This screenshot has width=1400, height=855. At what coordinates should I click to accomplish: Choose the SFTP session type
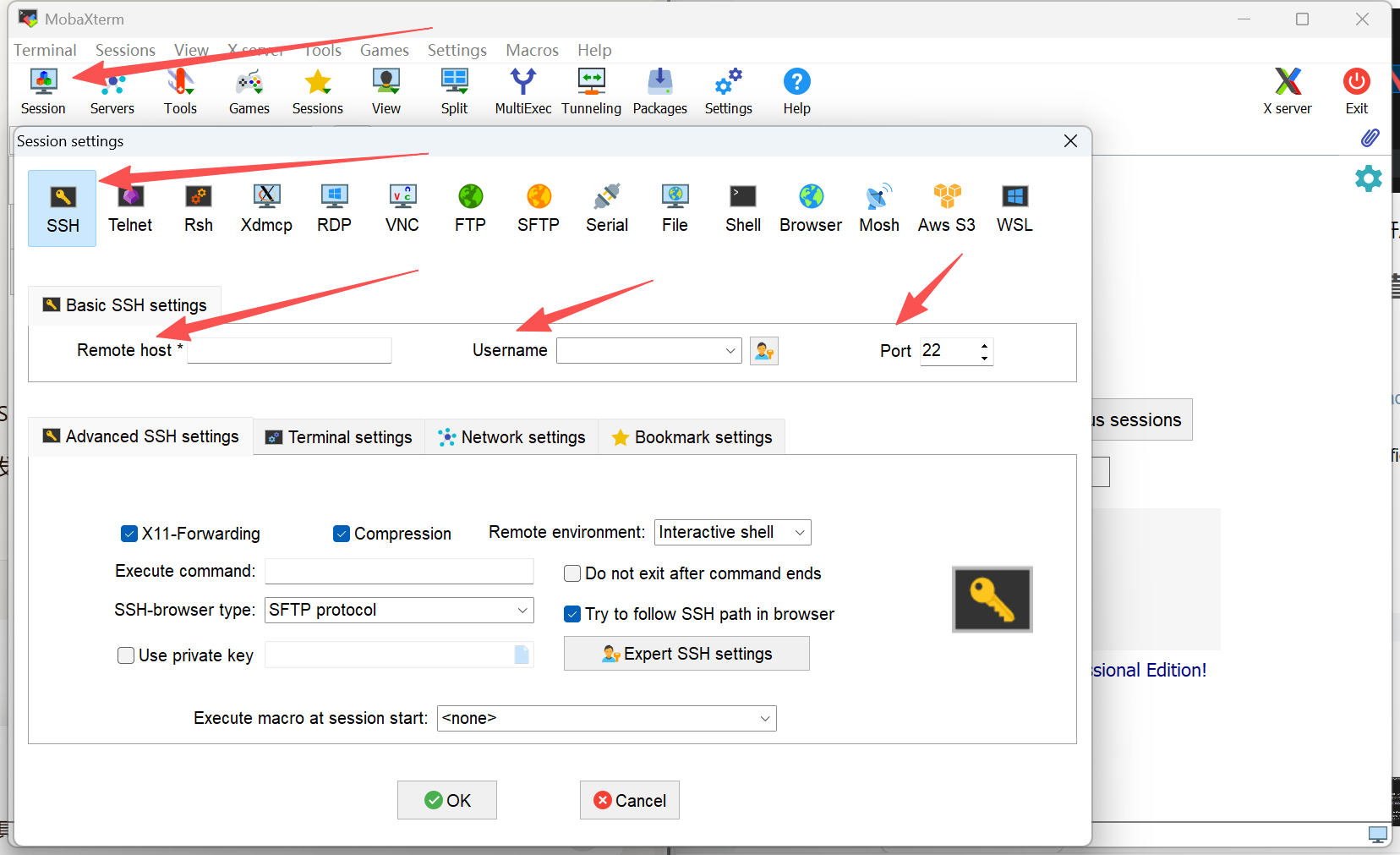[x=539, y=209]
